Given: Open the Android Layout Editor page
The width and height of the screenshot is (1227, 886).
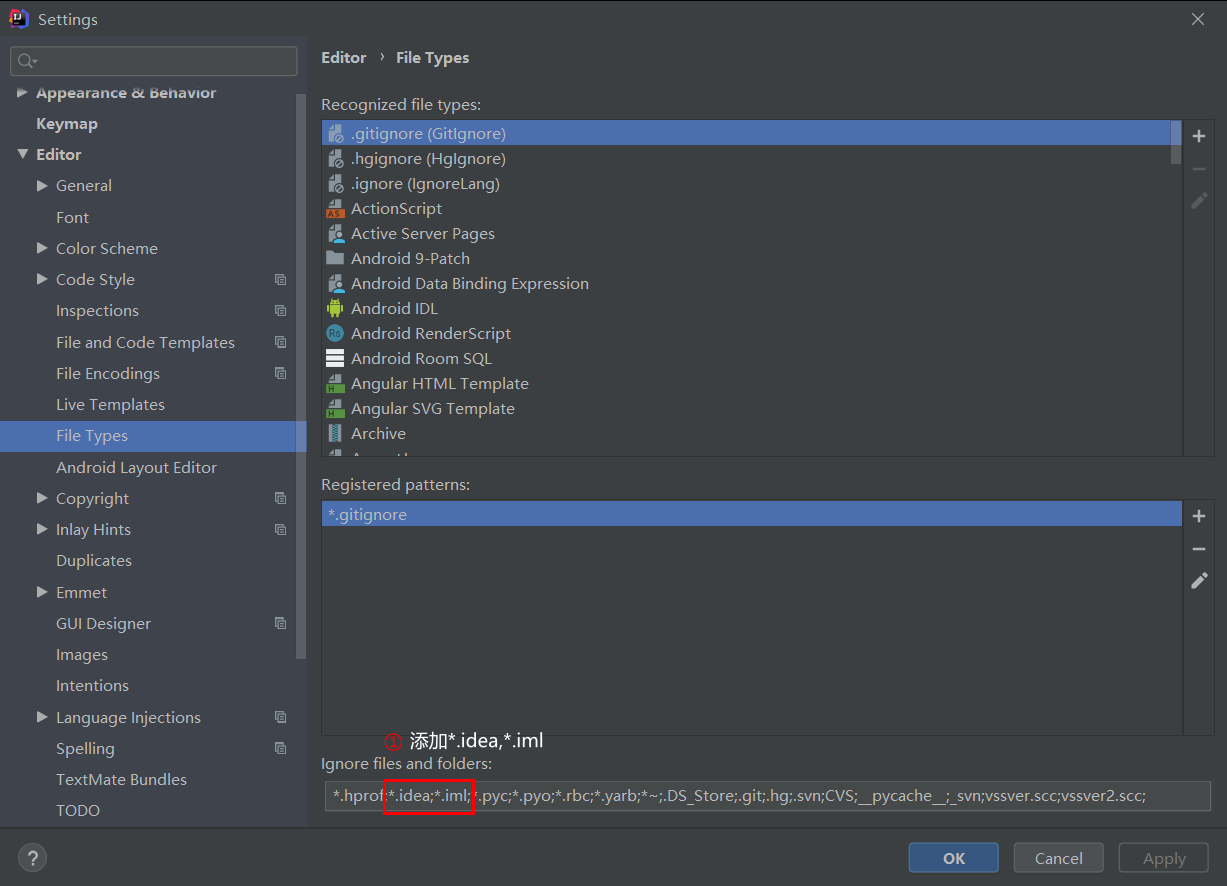Looking at the screenshot, I should click(x=136, y=467).
